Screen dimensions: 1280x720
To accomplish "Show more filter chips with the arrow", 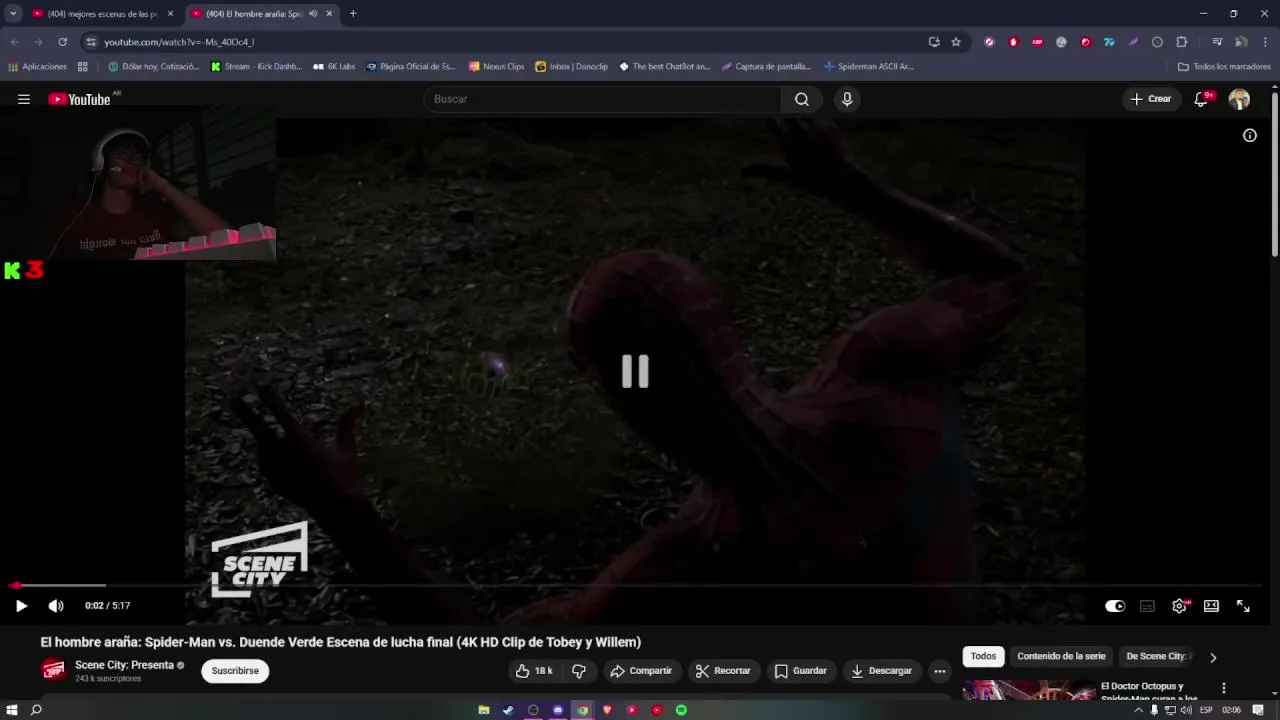I will (x=1213, y=657).
